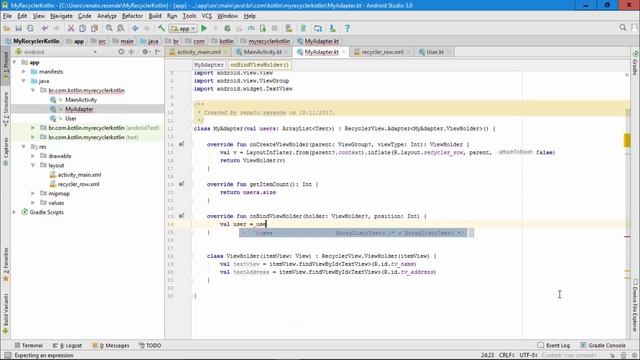Switch to activity_main.xml editor tab

[x=198, y=52]
